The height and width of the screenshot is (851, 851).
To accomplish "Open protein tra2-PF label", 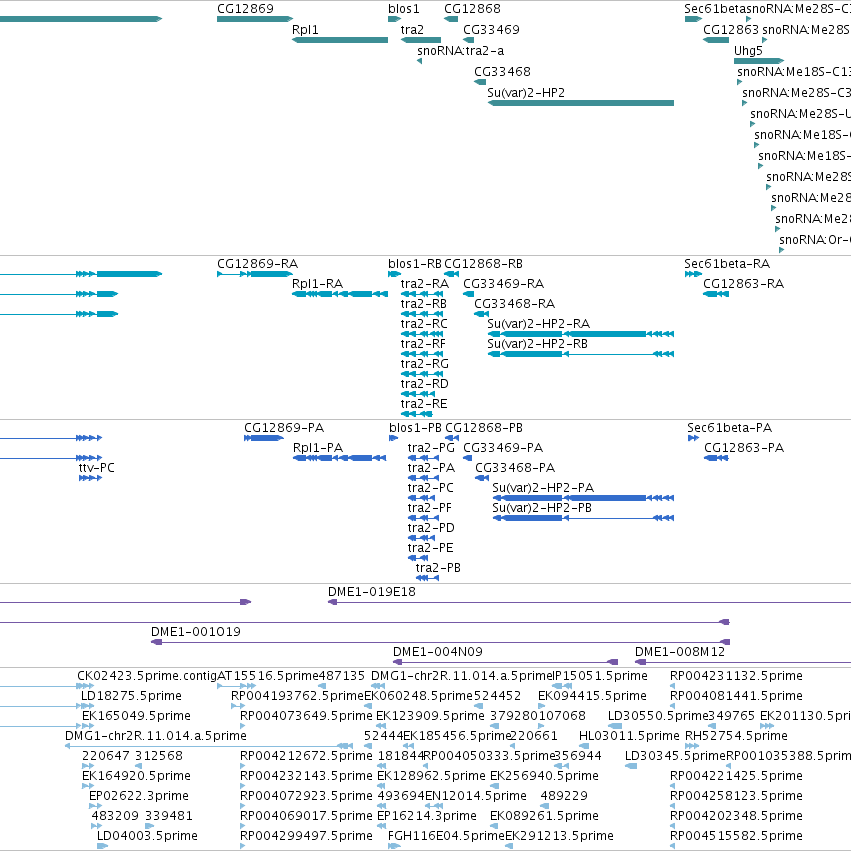I will [429, 508].
